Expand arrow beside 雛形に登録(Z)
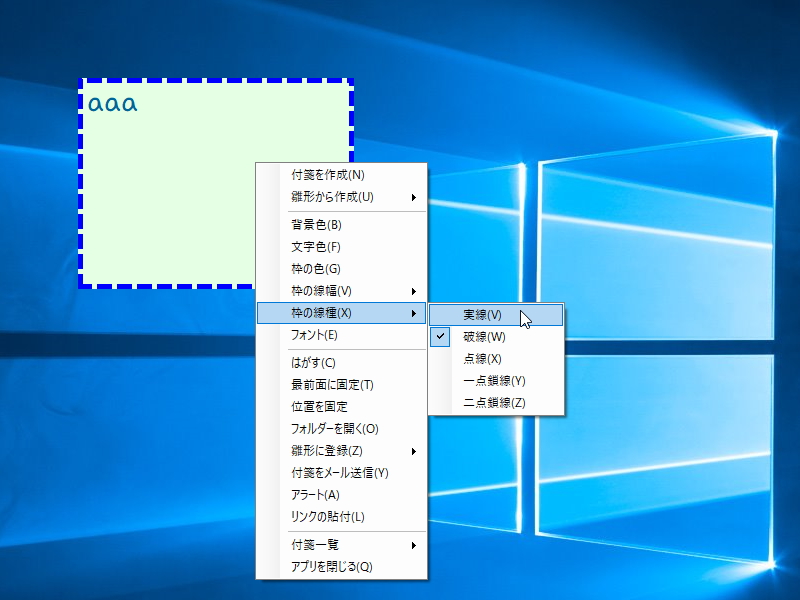The height and width of the screenshot is (600, 800). tap(414, 452)
